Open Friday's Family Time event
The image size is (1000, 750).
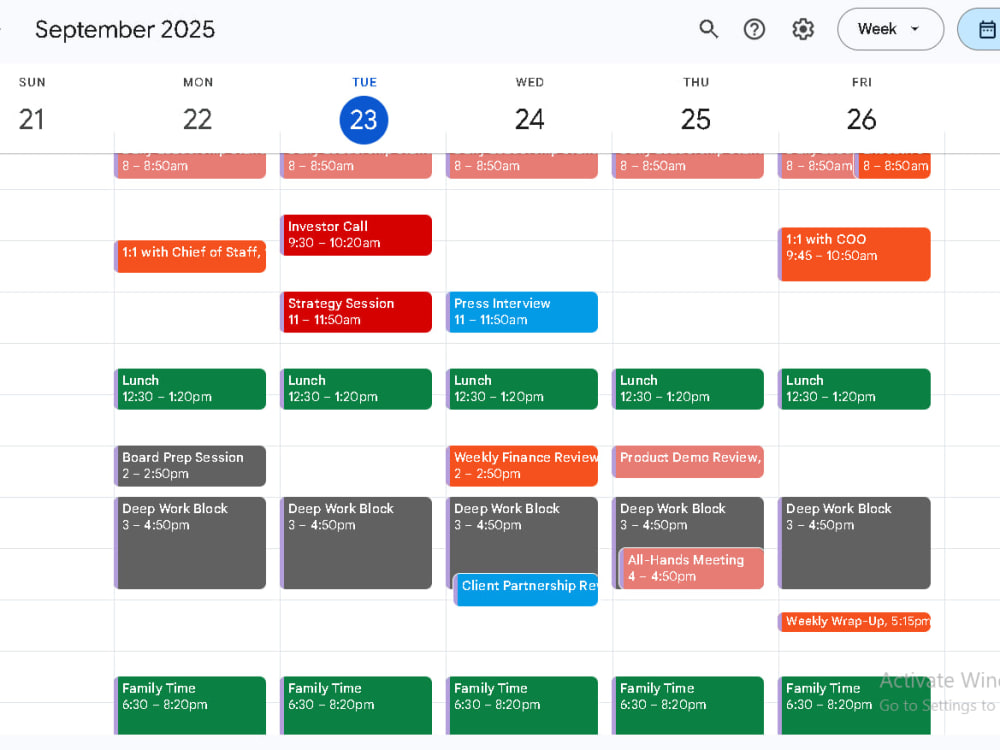(x=855, y=705)
